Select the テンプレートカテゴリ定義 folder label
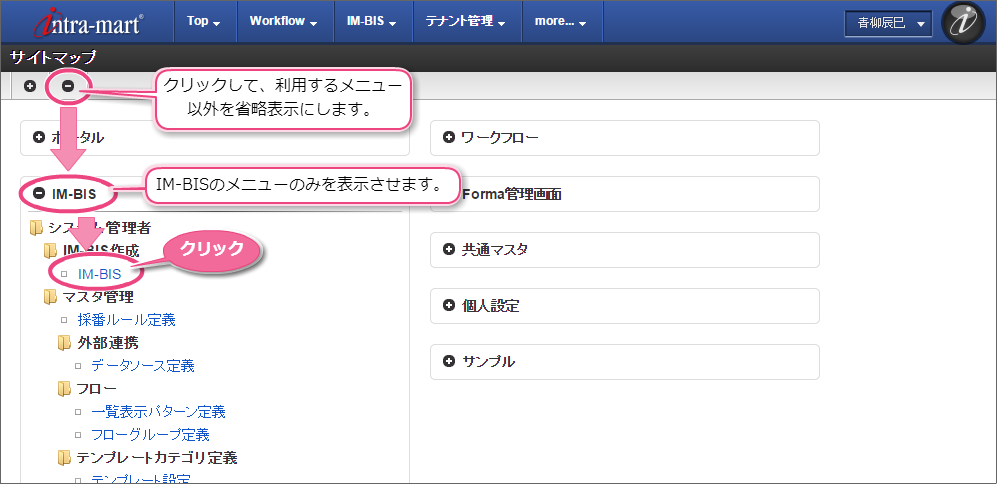The image size is (997, 484). coord(157,457)
